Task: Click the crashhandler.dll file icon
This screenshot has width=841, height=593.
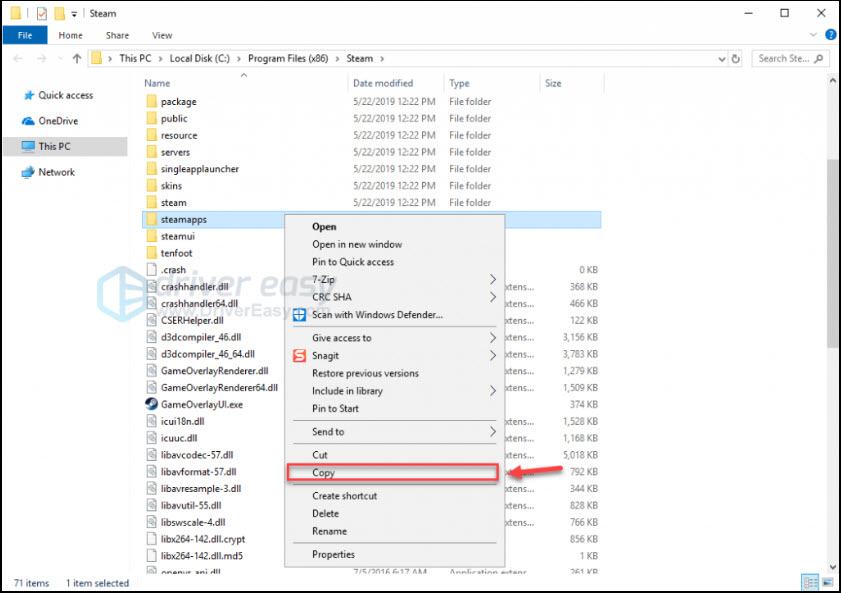Action: pyautogui.click(x=152, y=286)
